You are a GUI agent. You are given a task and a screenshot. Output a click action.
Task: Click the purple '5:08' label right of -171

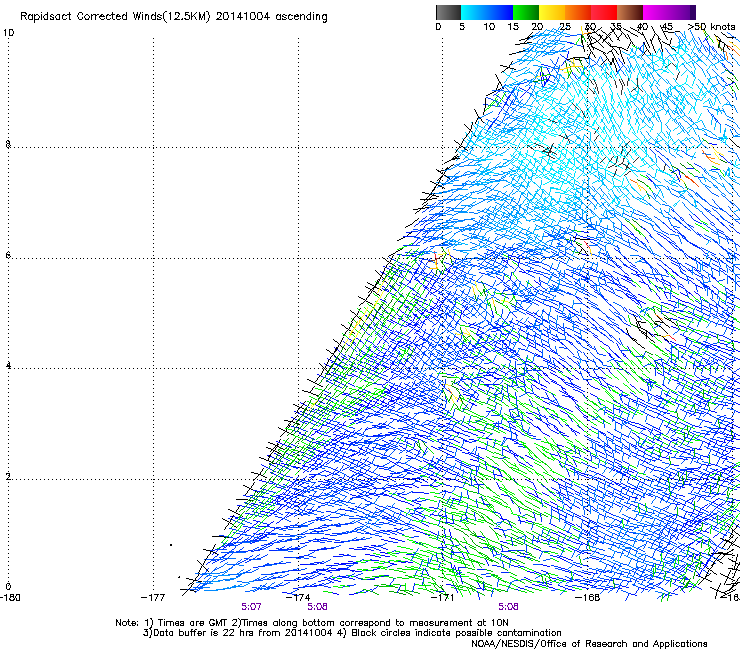click(x=508, y=607)
